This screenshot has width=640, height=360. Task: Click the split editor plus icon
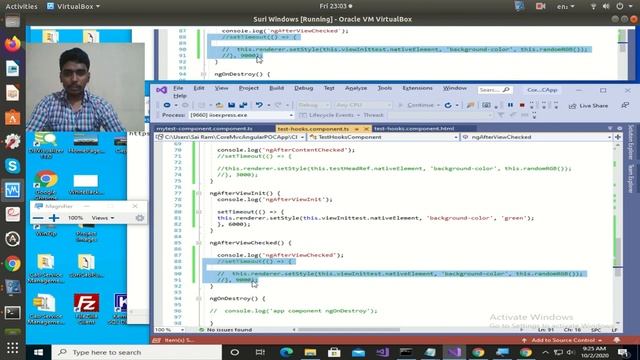point(618,137)
